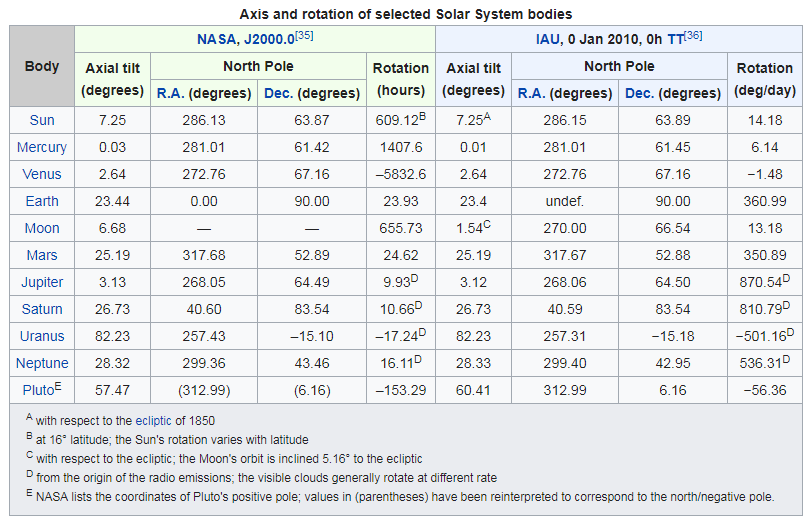
Task: Click the Mercury body link
Action: (x=42, y=147)
